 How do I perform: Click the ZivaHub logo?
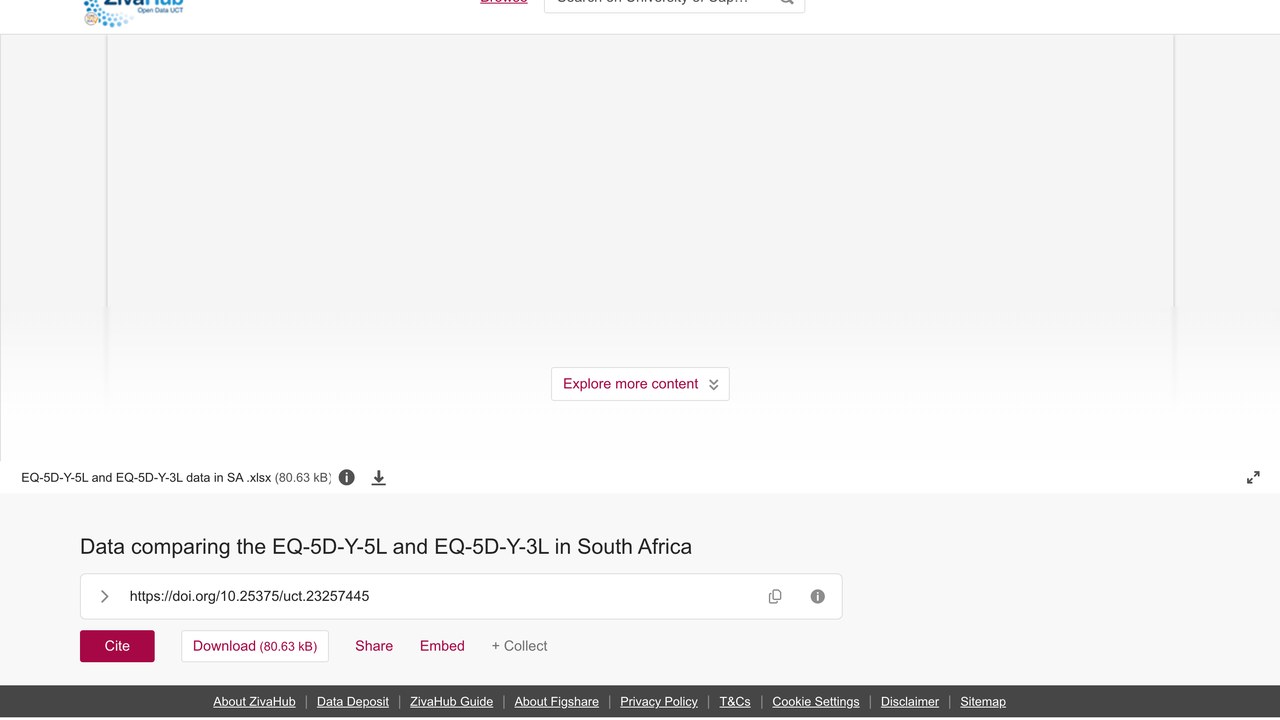[x=135, y=12]
